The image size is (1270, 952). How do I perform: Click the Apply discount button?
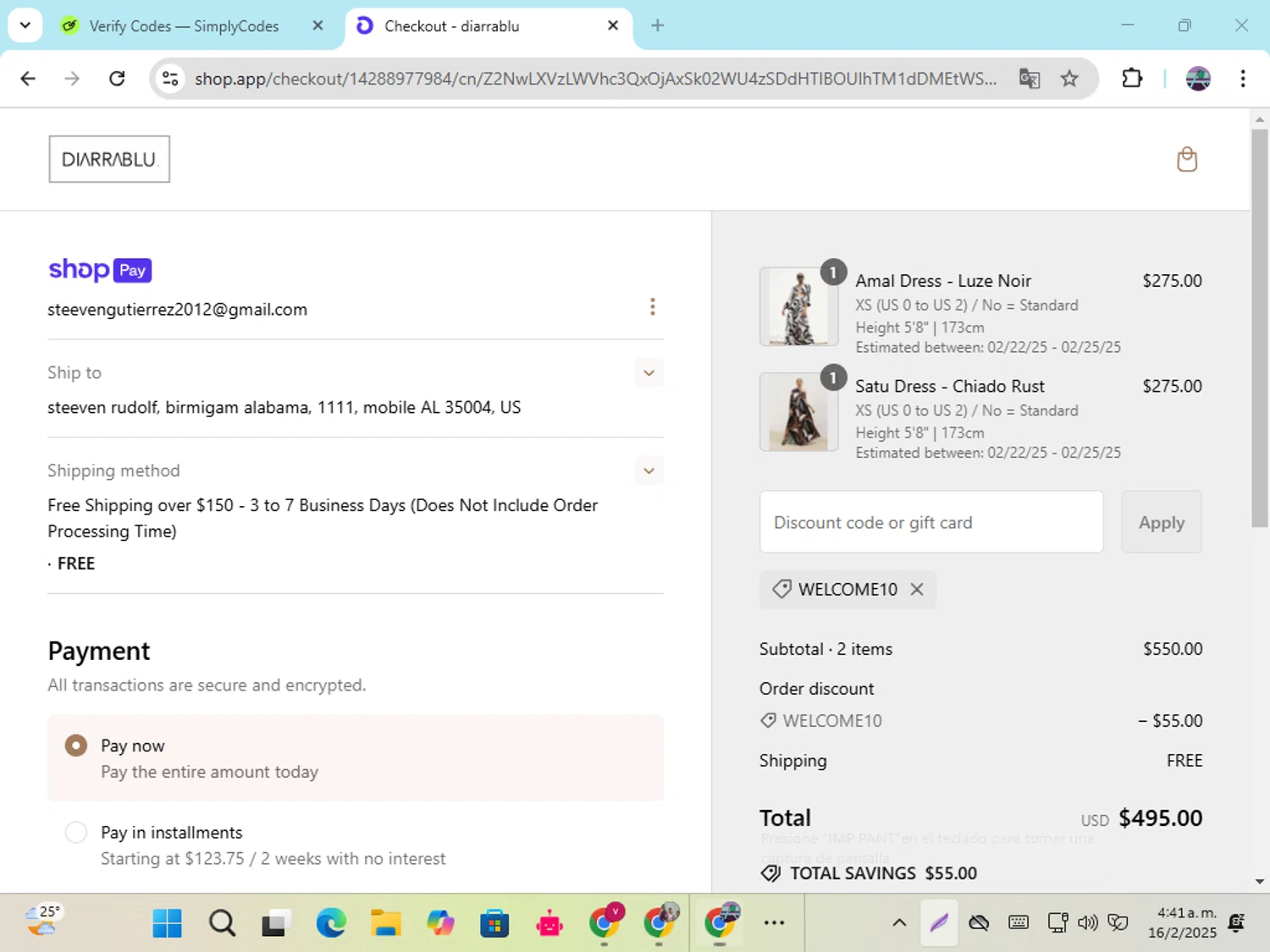1162,522
